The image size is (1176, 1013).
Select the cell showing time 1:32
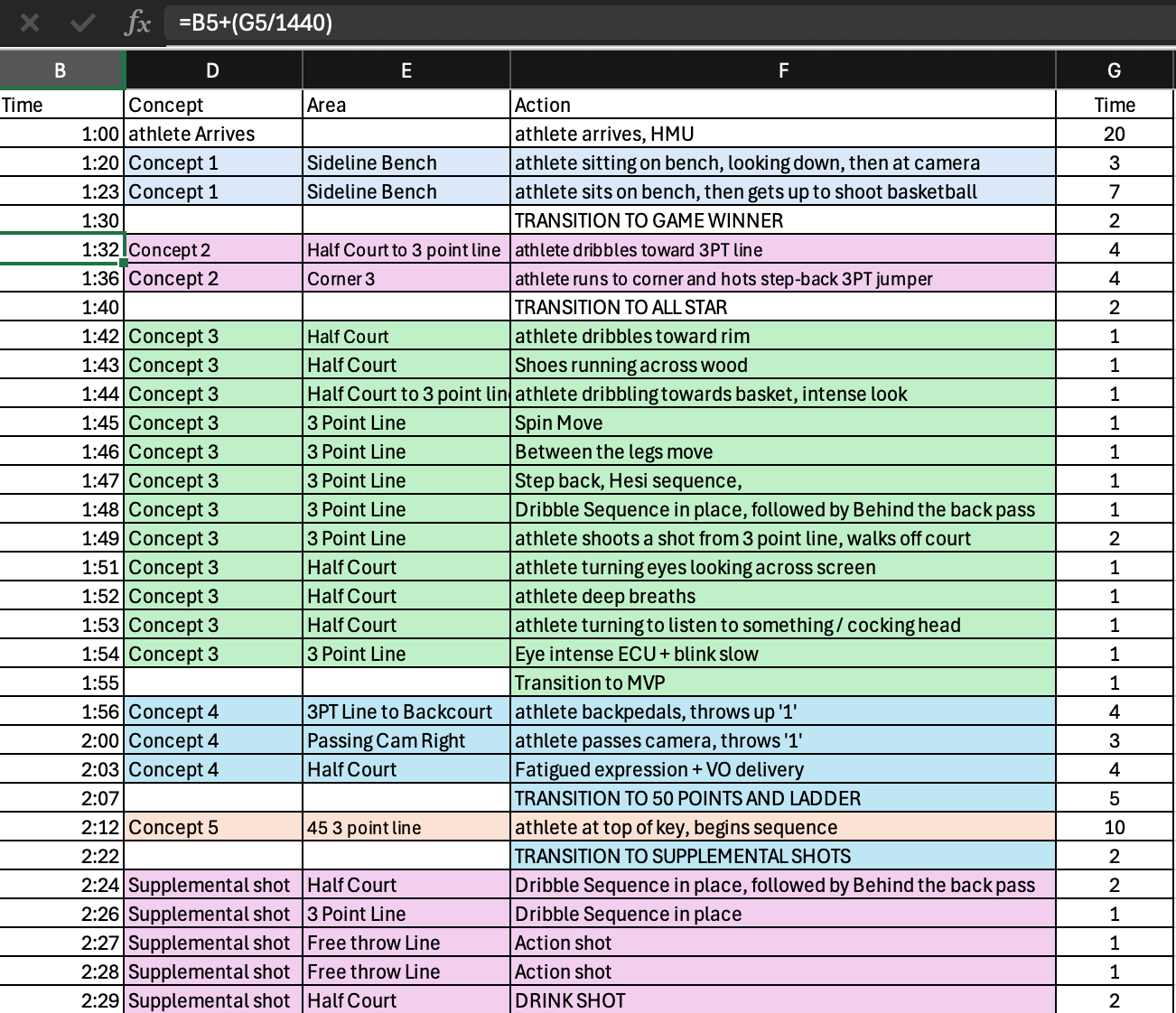tap(61, 250)
